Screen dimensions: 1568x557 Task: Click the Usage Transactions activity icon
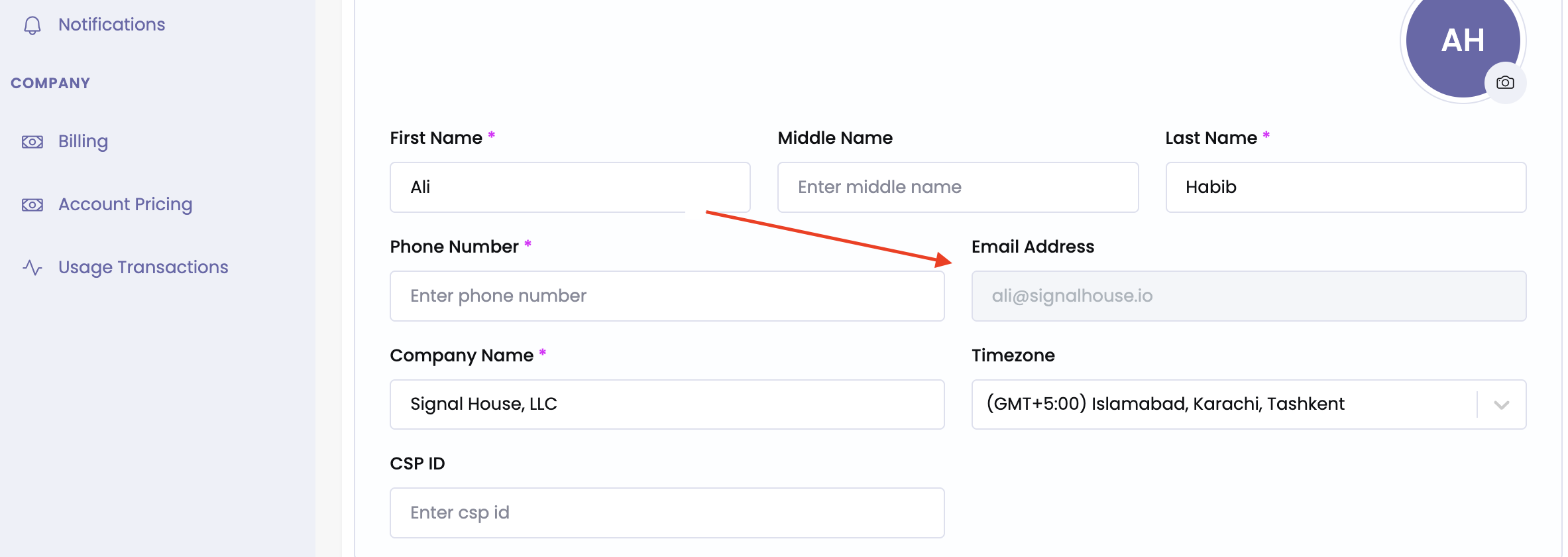(32, 267)
